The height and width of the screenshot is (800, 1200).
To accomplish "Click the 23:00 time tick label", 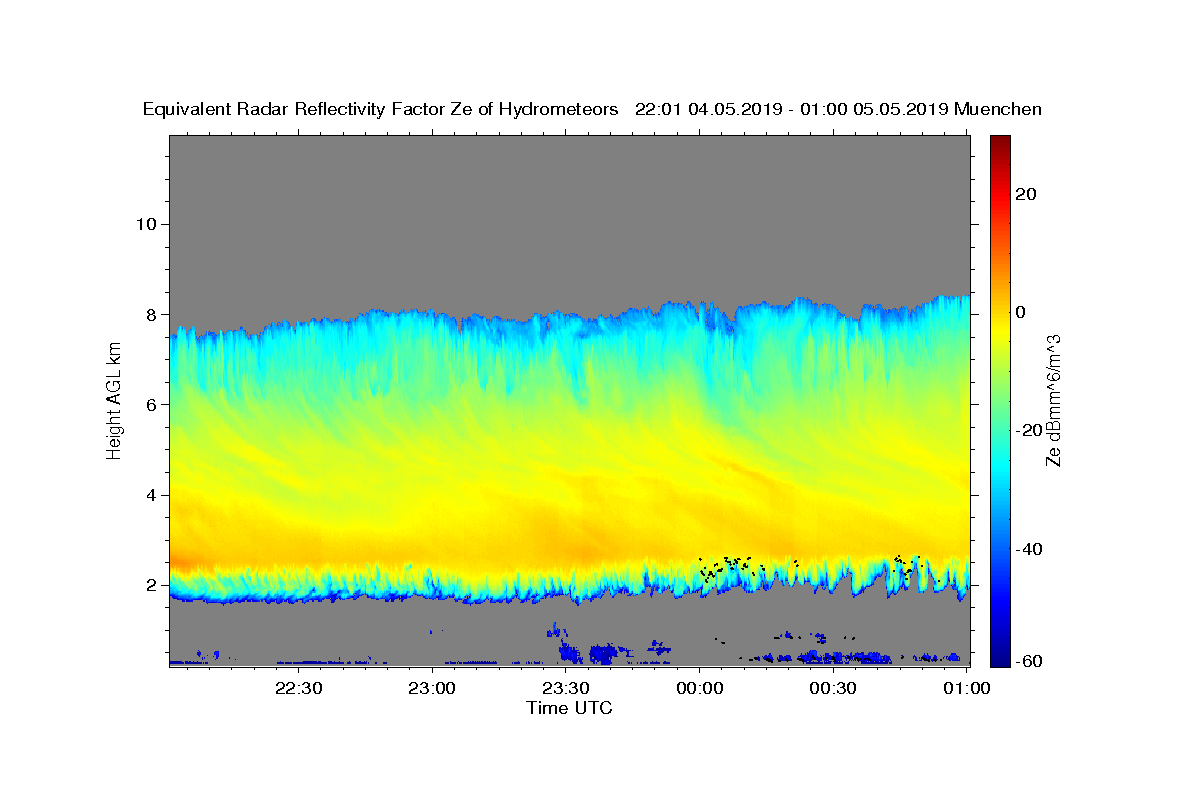I will tap(432, 688).
